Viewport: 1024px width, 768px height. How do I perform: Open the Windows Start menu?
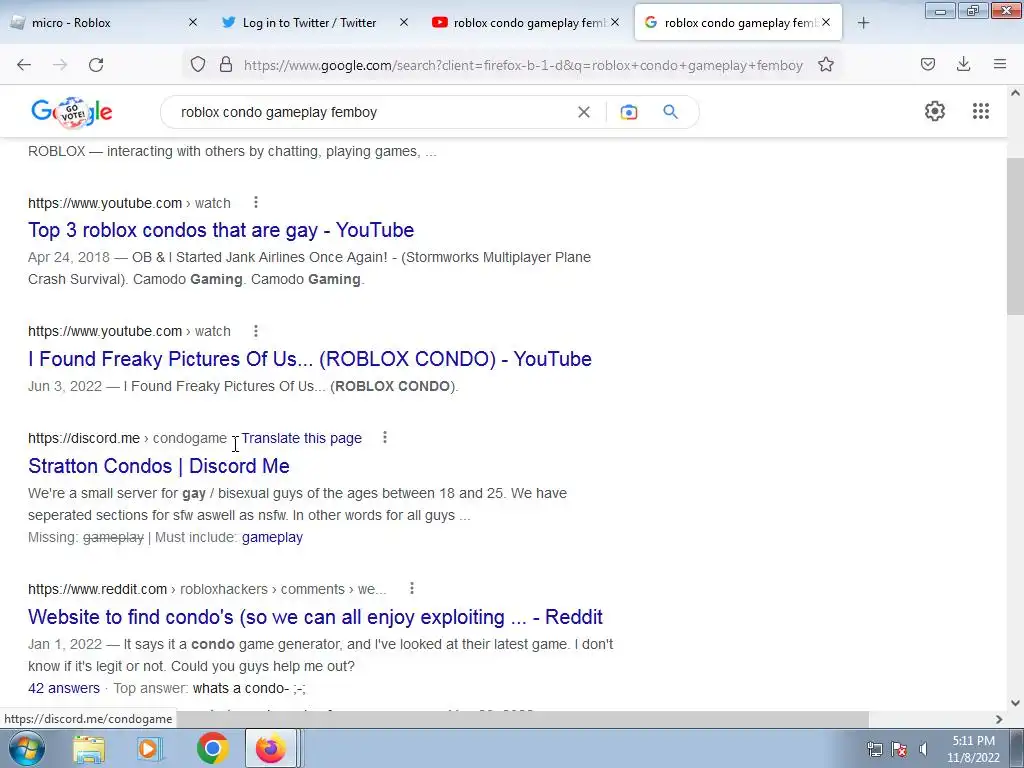coord(26,748)
